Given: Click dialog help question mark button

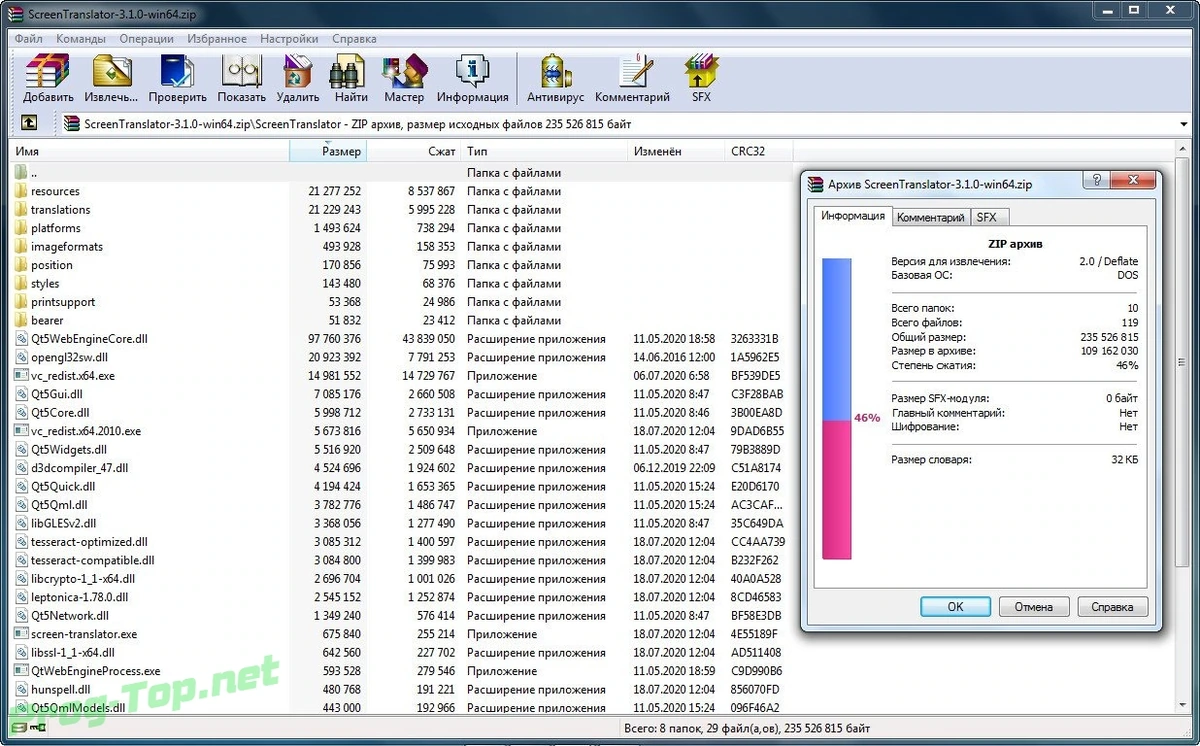Looking at the screenshot, I should [x=1096, y=180].
